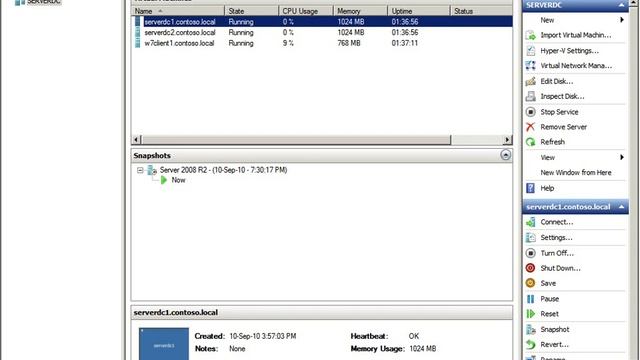Click the Memory column header
Viewport: 640px width, 360px height.
click(360, 11)
